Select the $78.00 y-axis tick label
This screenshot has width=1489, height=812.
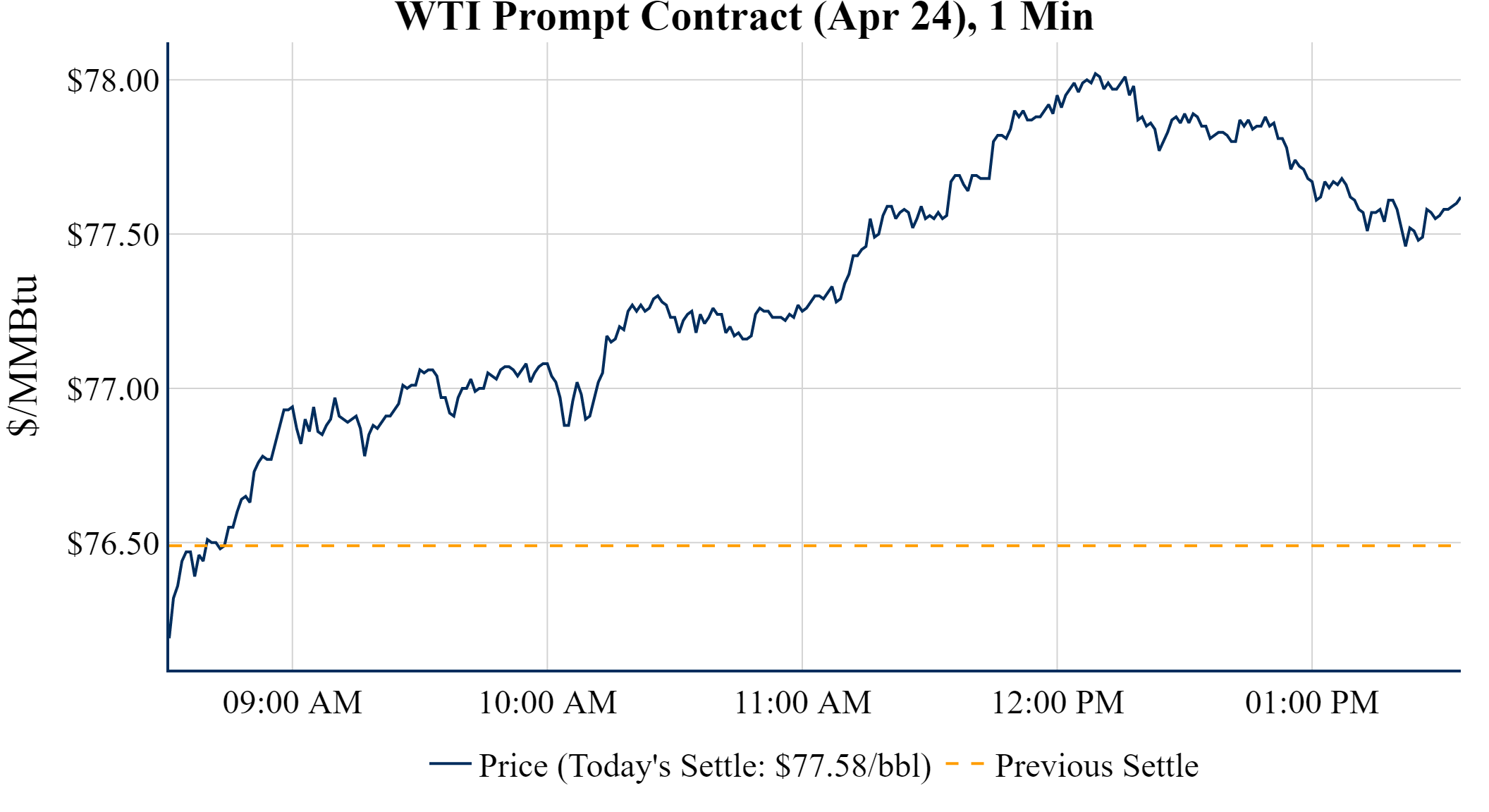point(114,80)
